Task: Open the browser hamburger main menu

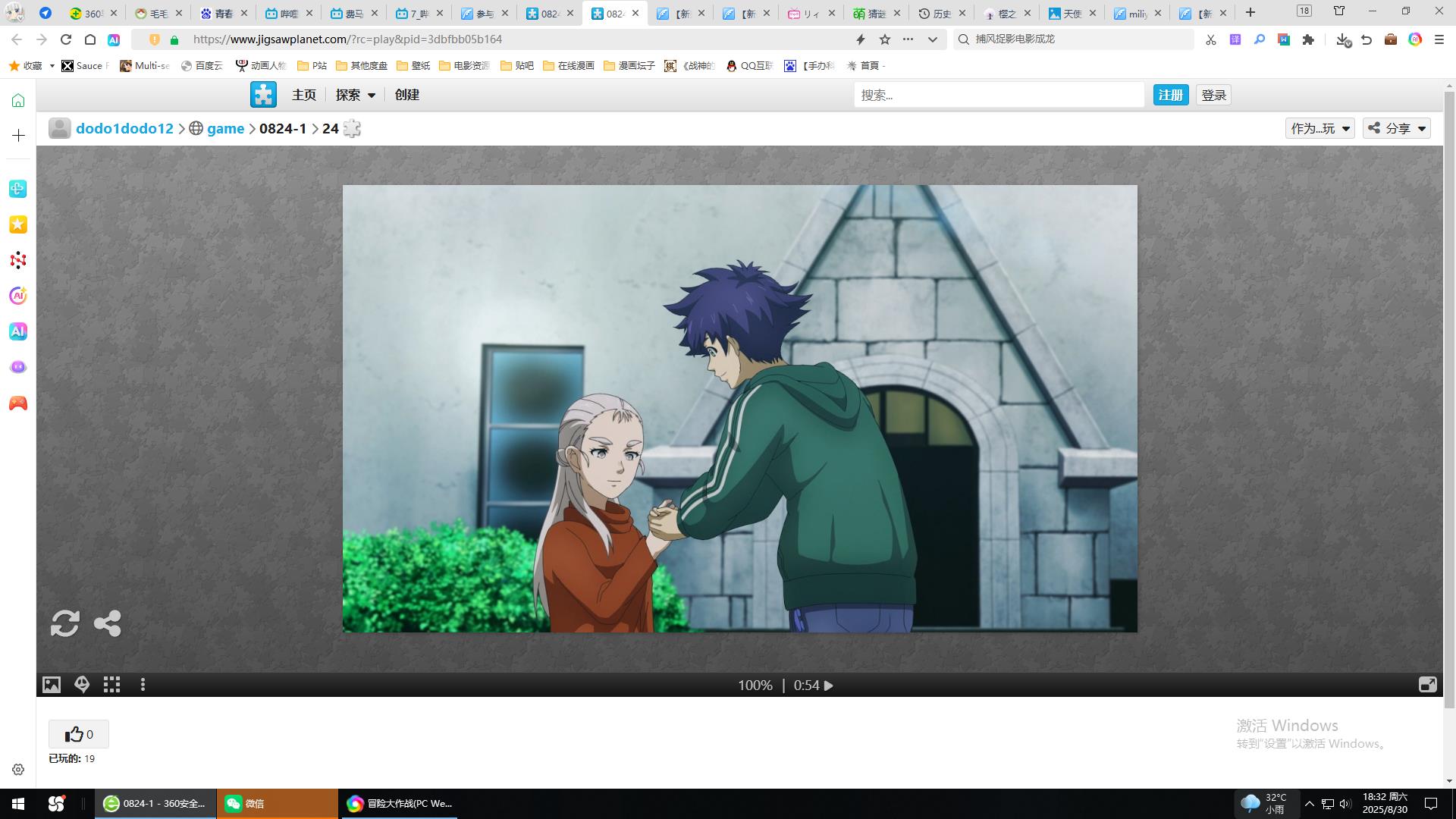Action: click(1439, 39)
